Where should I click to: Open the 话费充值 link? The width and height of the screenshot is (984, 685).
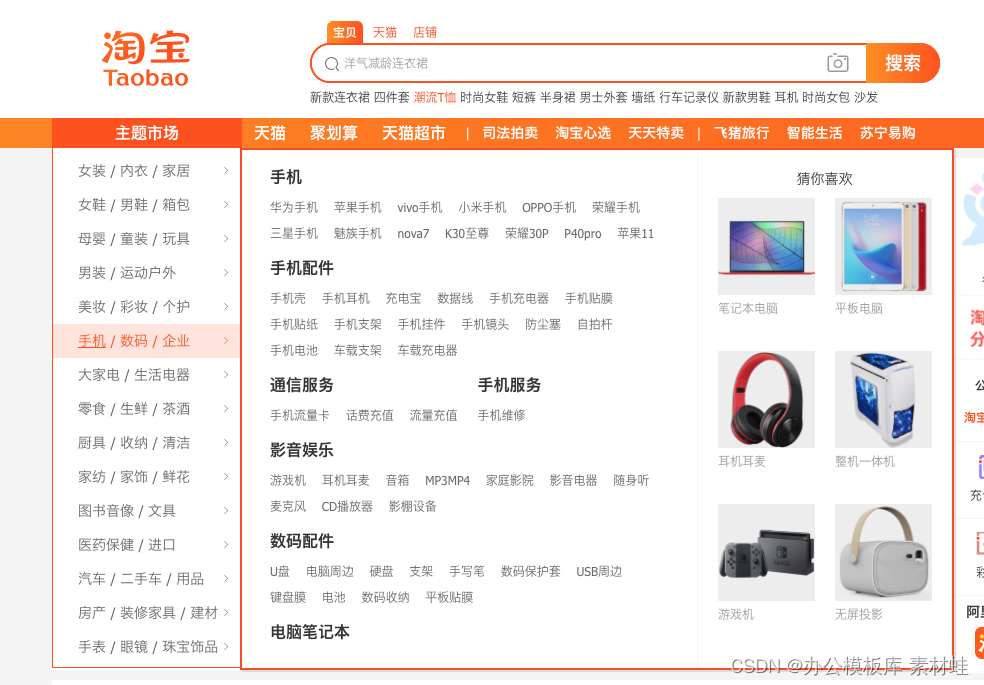point(370,415)
